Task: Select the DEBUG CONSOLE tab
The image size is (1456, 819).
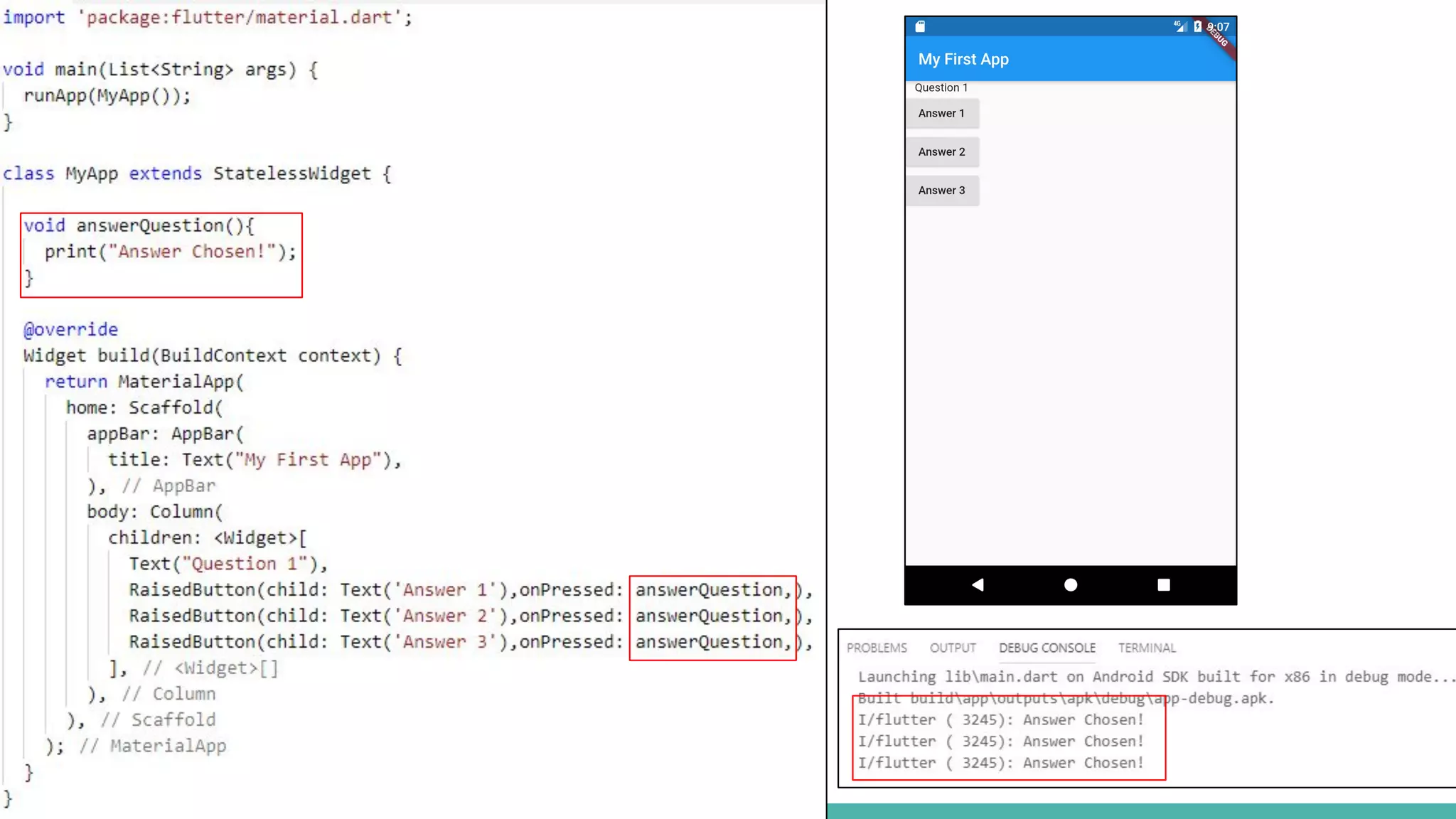Action: 1046,648
